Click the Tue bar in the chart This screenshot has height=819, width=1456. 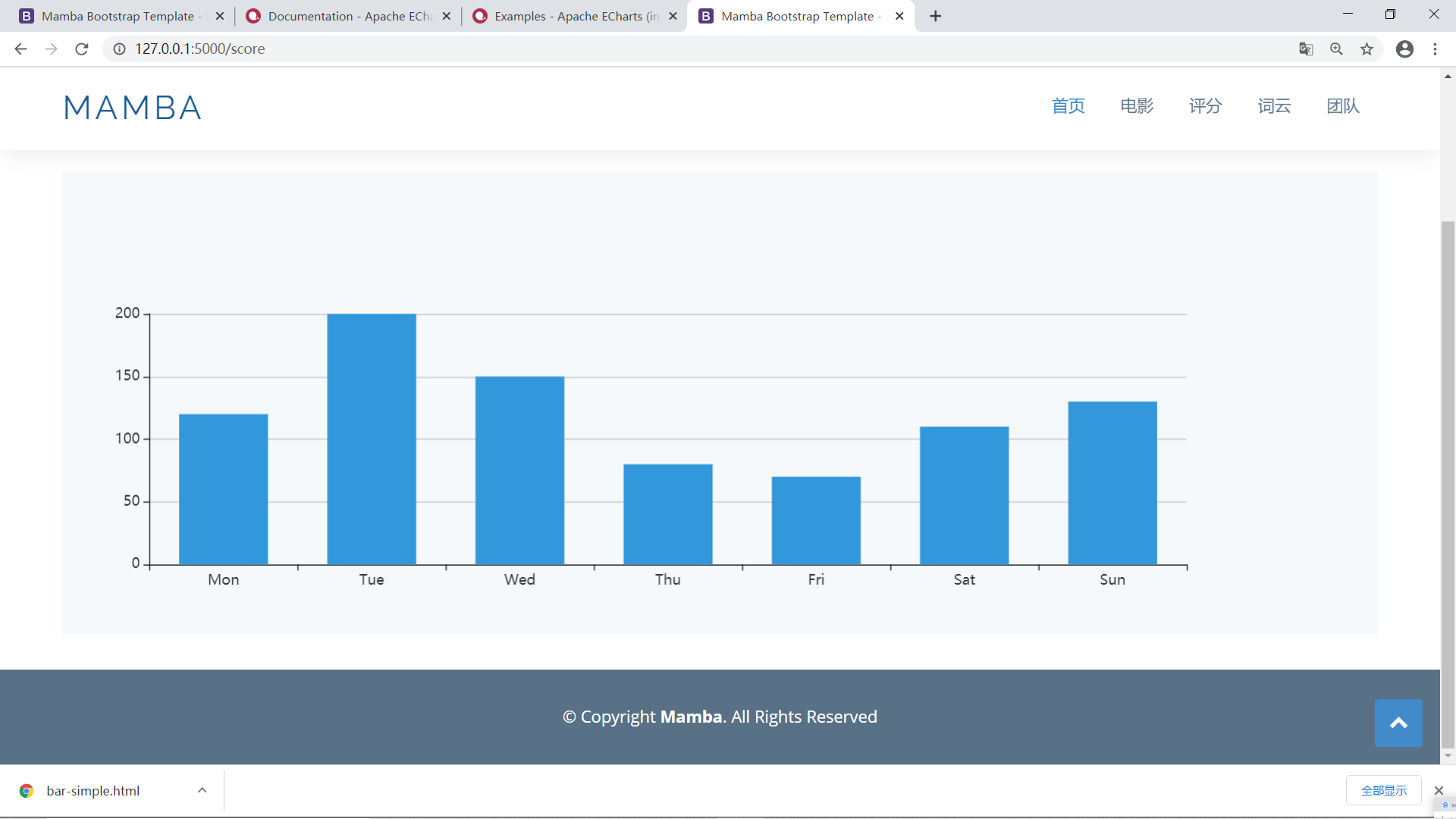[x=372, y=438]
